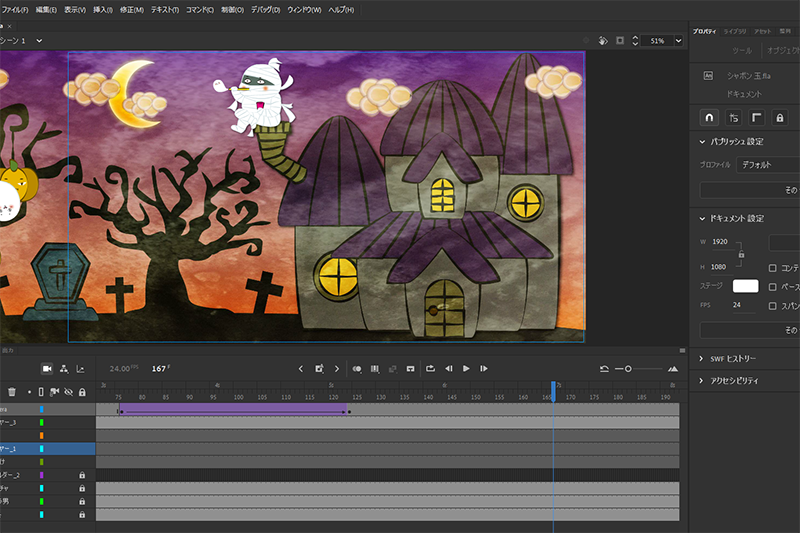Click the insert keyframe icon
Image resolution: width=800 pixels, height=533 pixels.
point(319,369)
